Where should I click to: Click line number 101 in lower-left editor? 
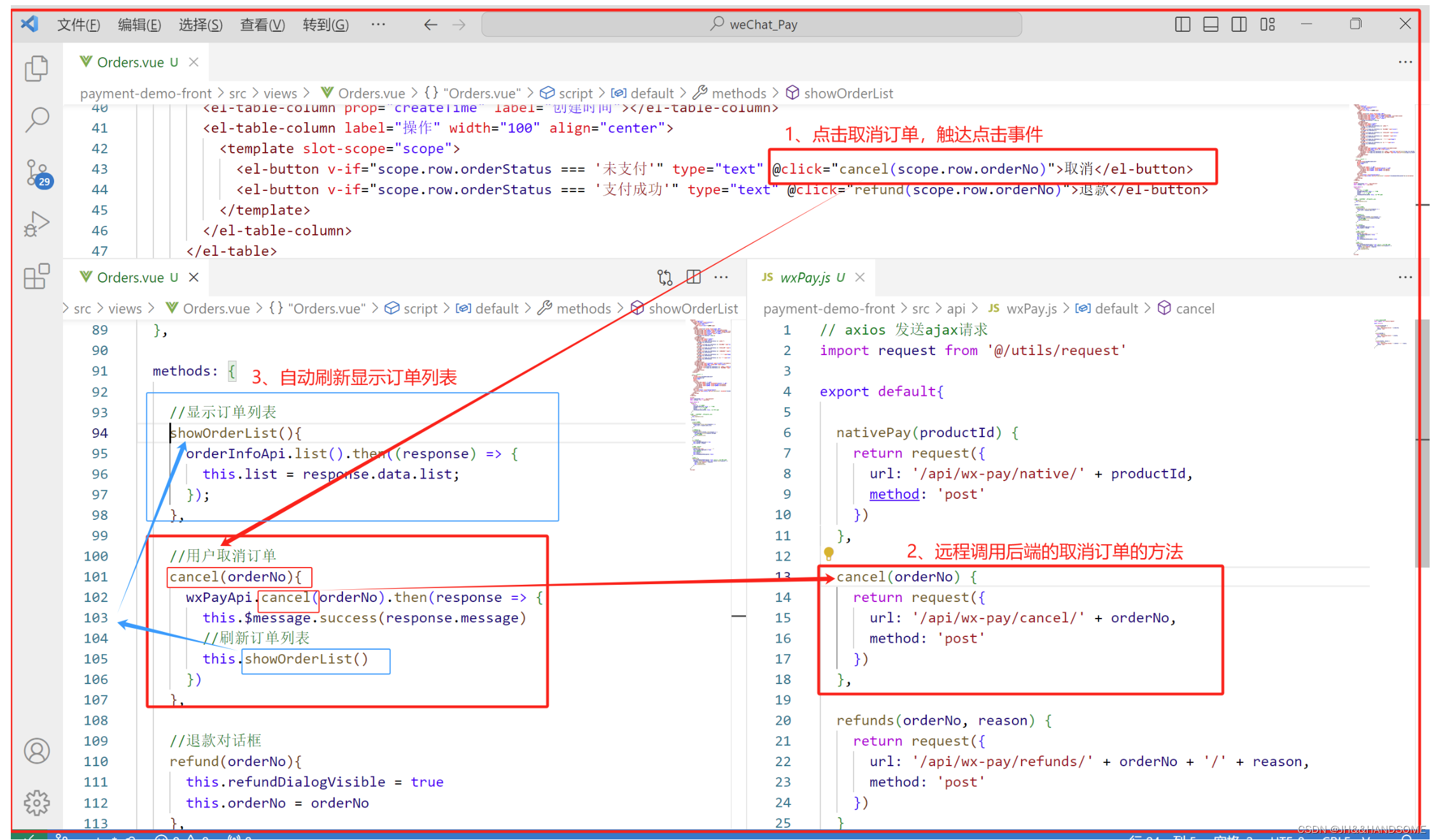click(x=95, y=577)
